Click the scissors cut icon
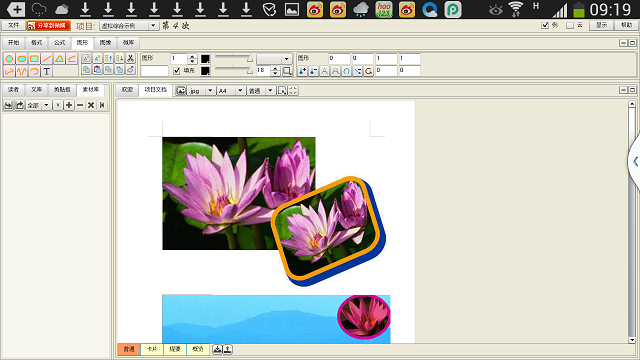Screen dimensions: 640x360 point(130,58)
